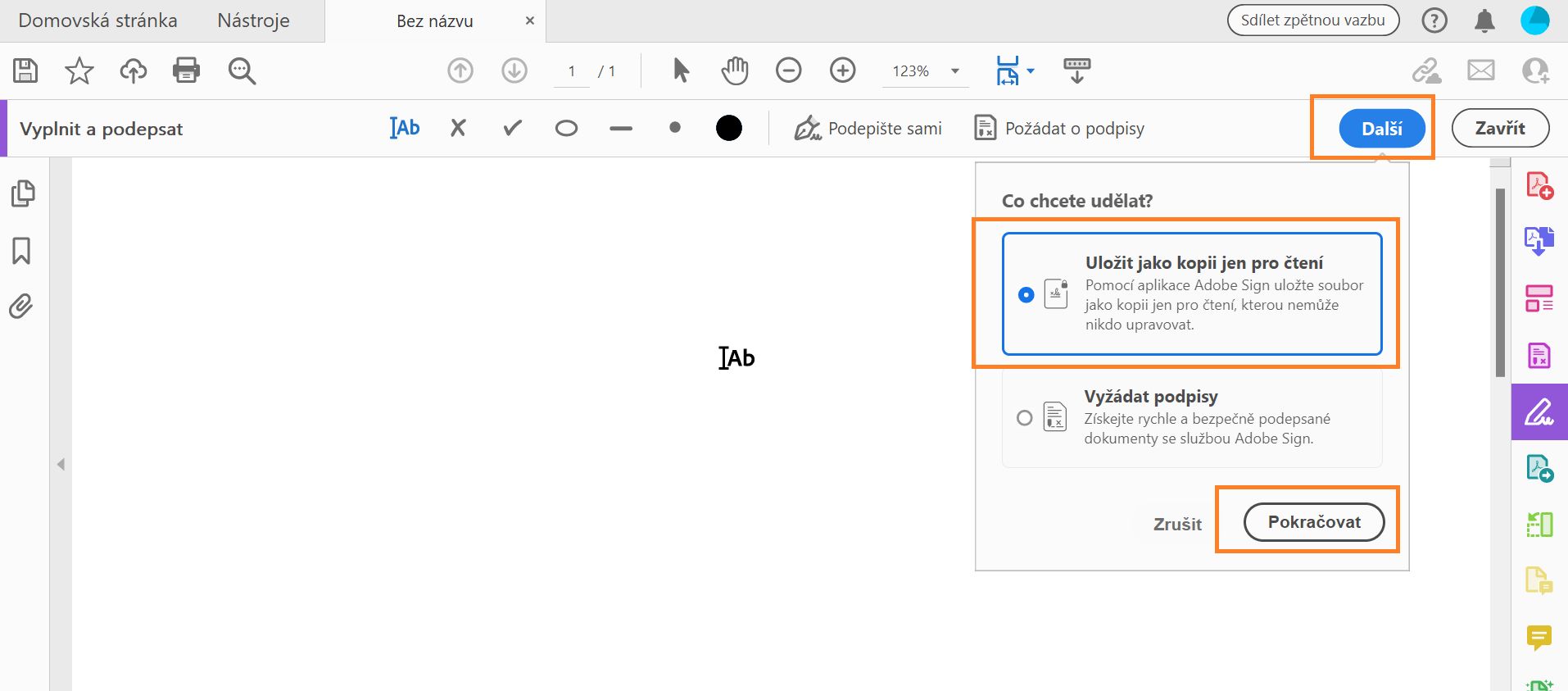Open Create PDF tool in right rail
Image resolution: width=1568 pixels, height=691 pixels.
click(x=1539, y=185)
